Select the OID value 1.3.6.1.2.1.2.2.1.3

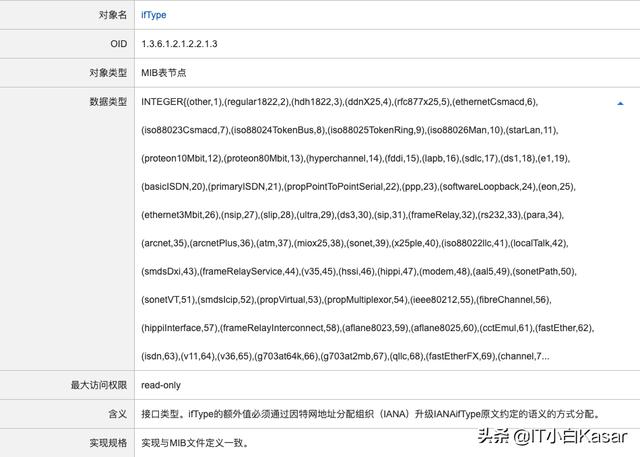(x=179, y=44)
